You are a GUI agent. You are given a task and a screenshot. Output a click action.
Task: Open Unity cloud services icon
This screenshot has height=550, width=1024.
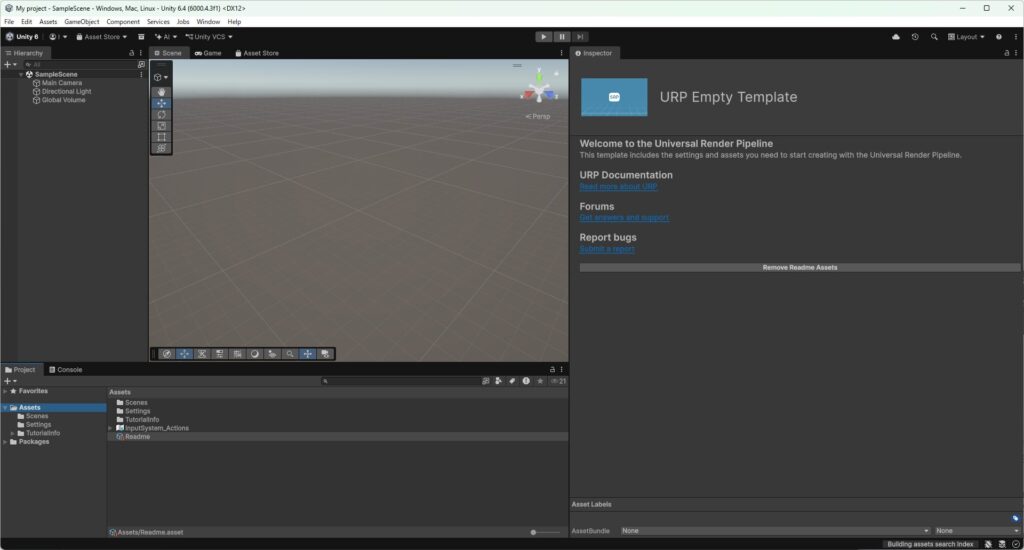[x=895, y=37]
